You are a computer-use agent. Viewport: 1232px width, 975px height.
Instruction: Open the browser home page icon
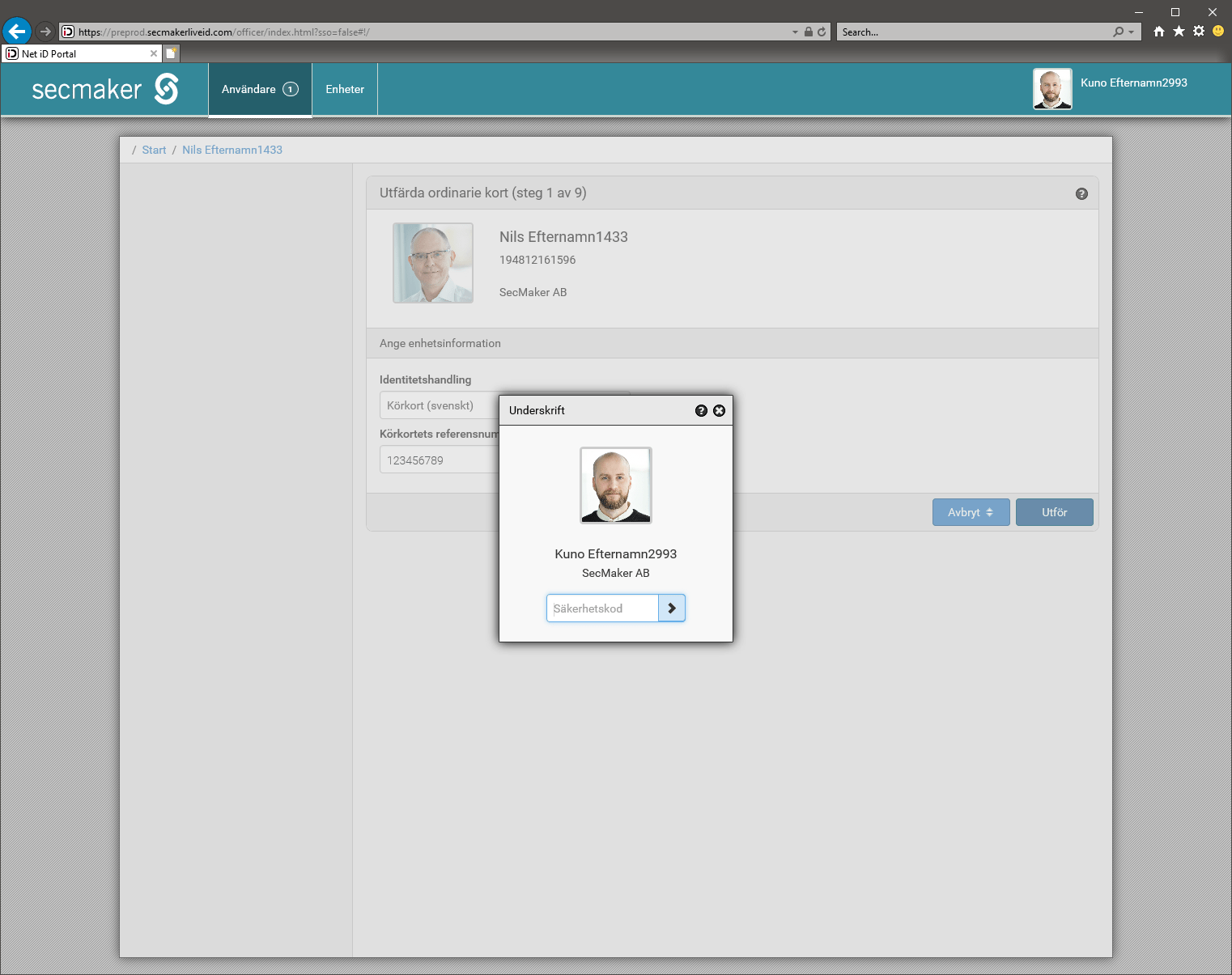click(x=1159, y=32)
